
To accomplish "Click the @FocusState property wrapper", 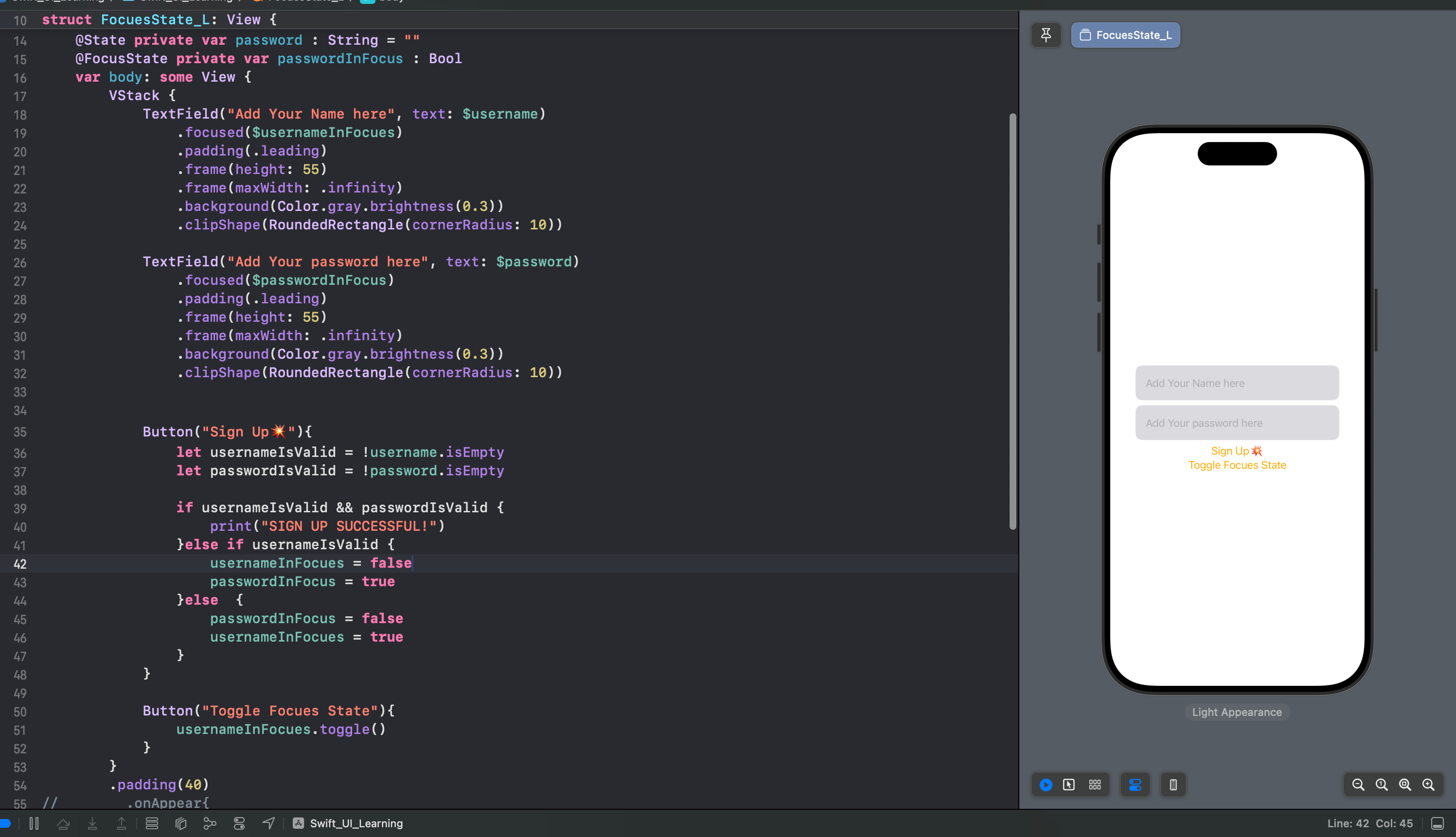I will click(x=122, y=59).
